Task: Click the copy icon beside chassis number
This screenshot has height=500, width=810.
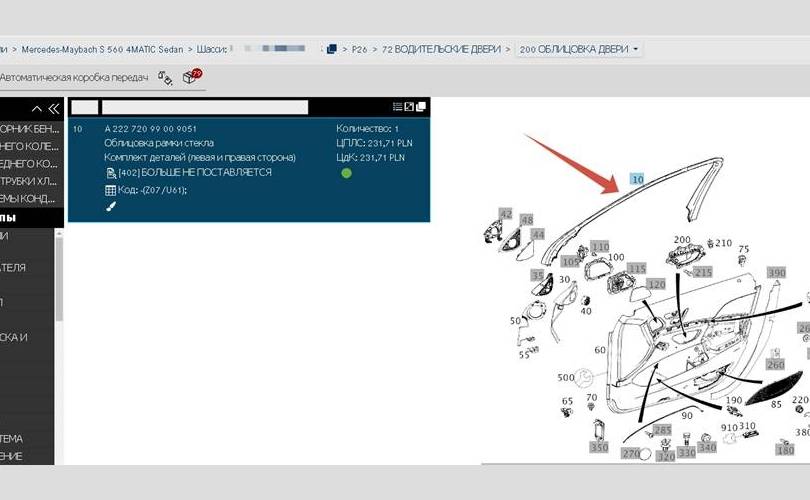Action: tap(330, 48)
